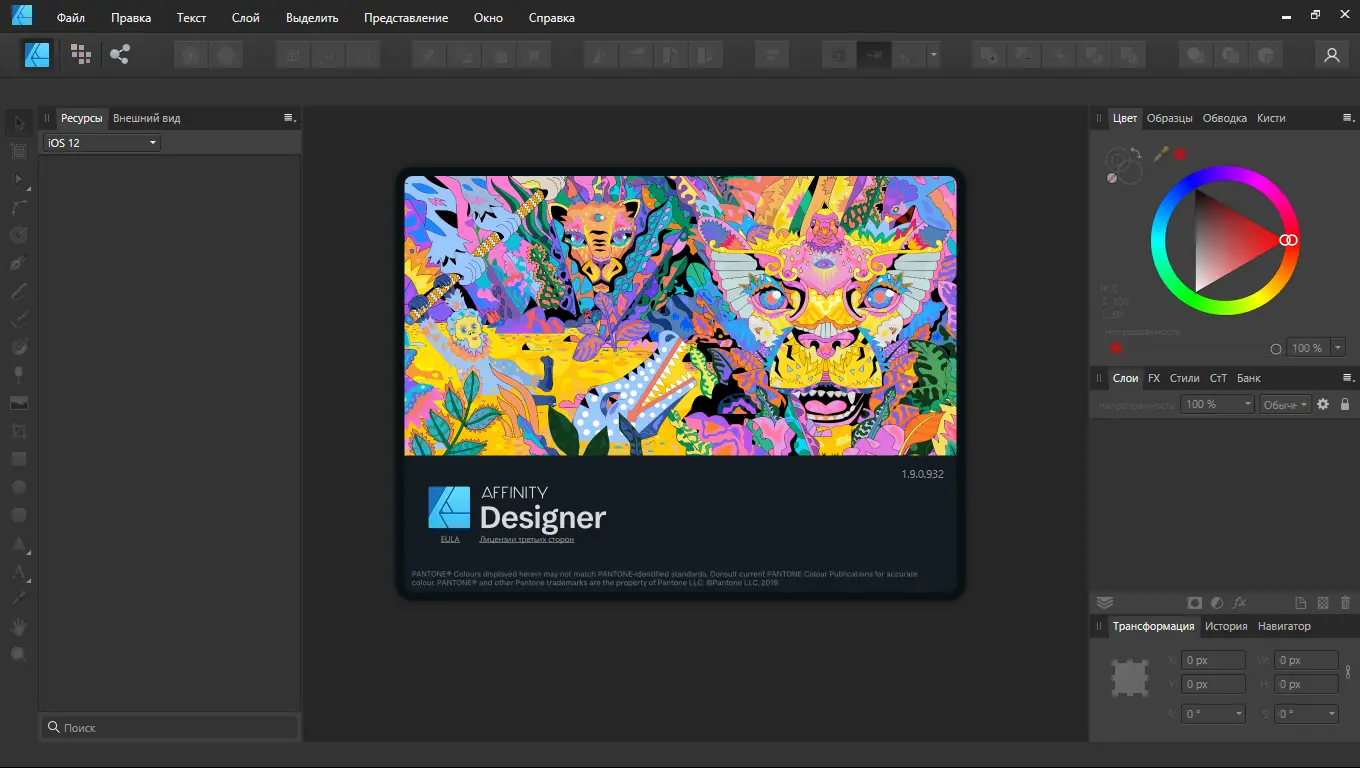Select the Artistic Text tool
The width and height of the screenshot is (1360, 768).
[x=18, y=573]
